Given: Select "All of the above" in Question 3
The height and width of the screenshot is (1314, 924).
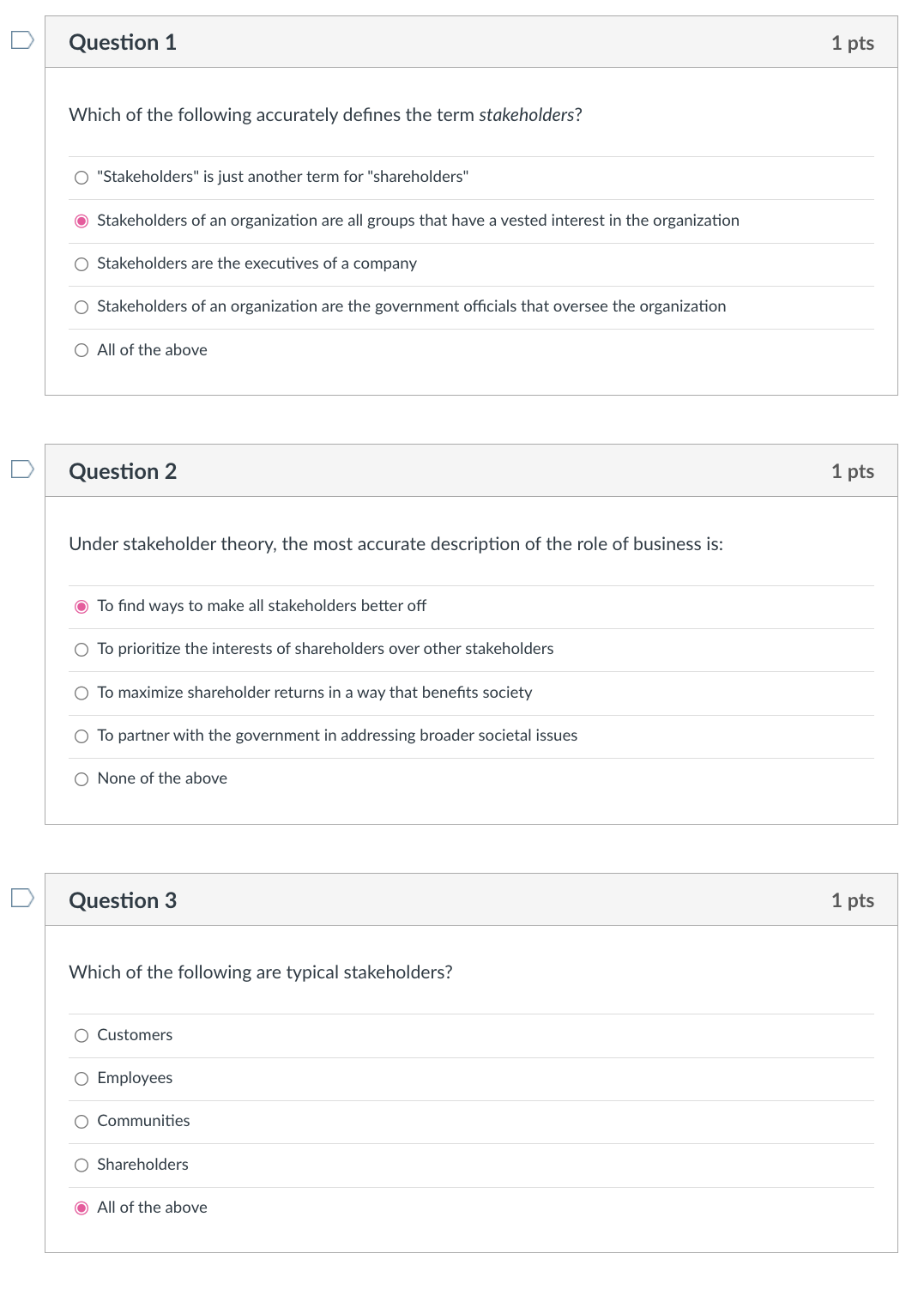Looking at the screenshot, I should pyautogui.click(x=81, y=1208).
